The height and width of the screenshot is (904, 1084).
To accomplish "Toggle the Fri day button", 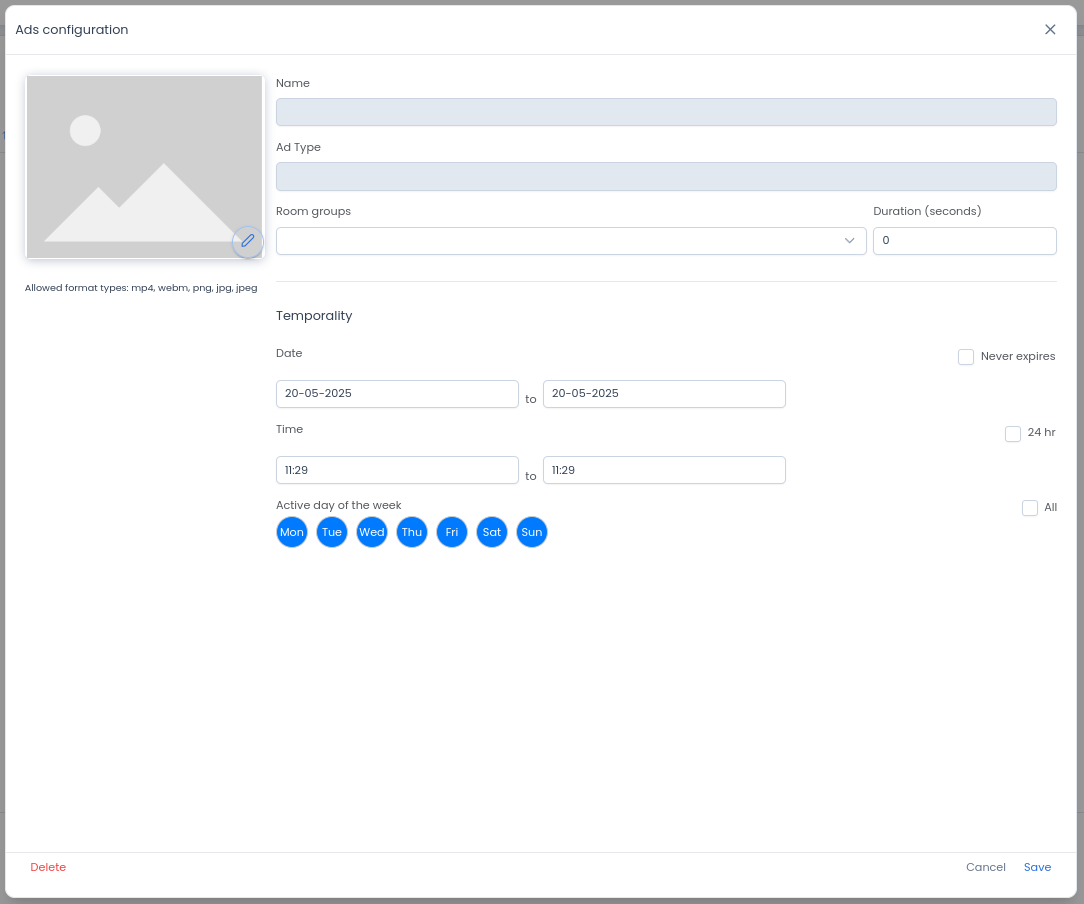I will click(452, 532).
